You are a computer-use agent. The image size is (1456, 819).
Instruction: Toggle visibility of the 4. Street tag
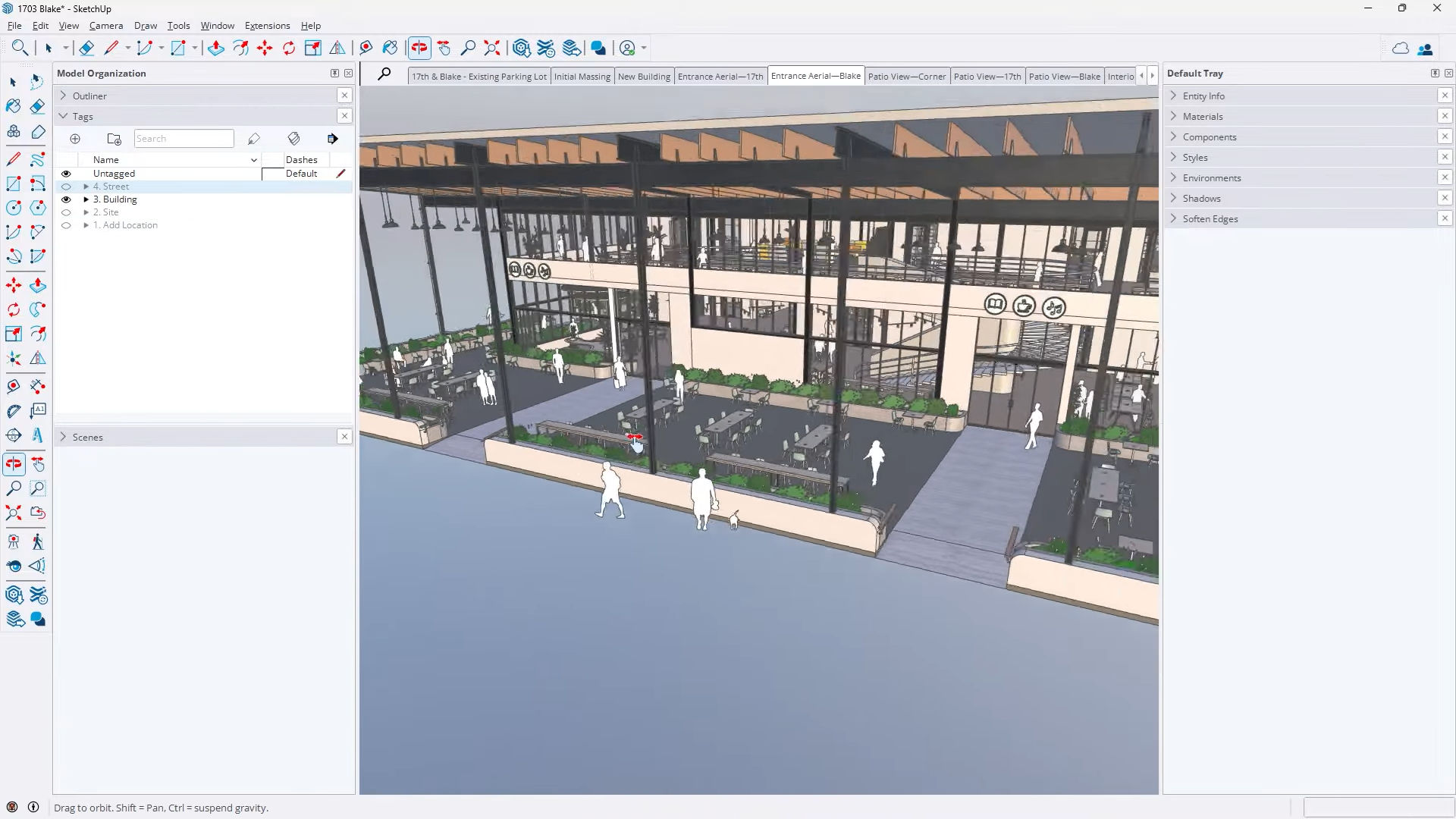tap(66, 186)
